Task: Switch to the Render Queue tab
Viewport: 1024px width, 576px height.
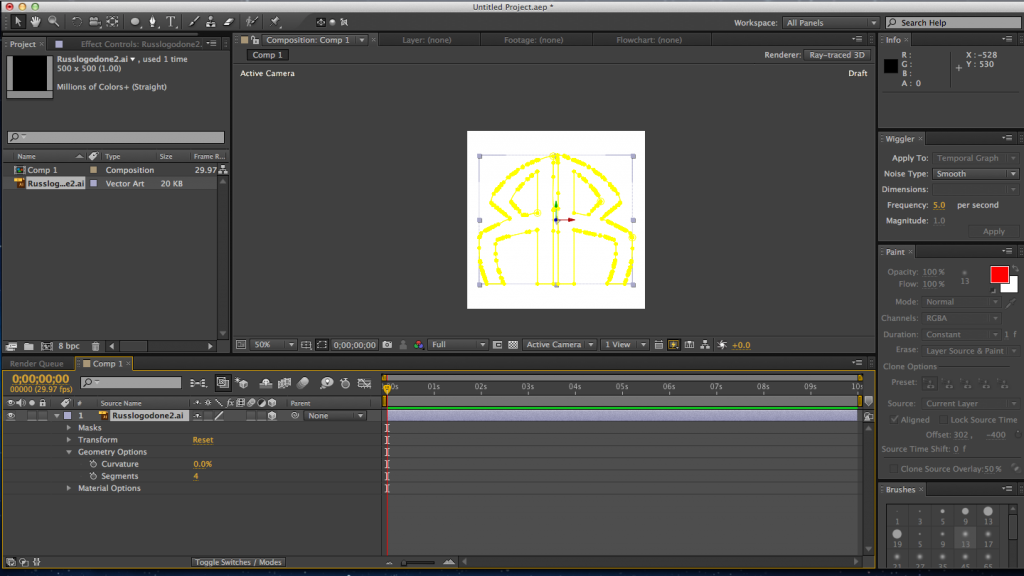Action: [37, 364]
